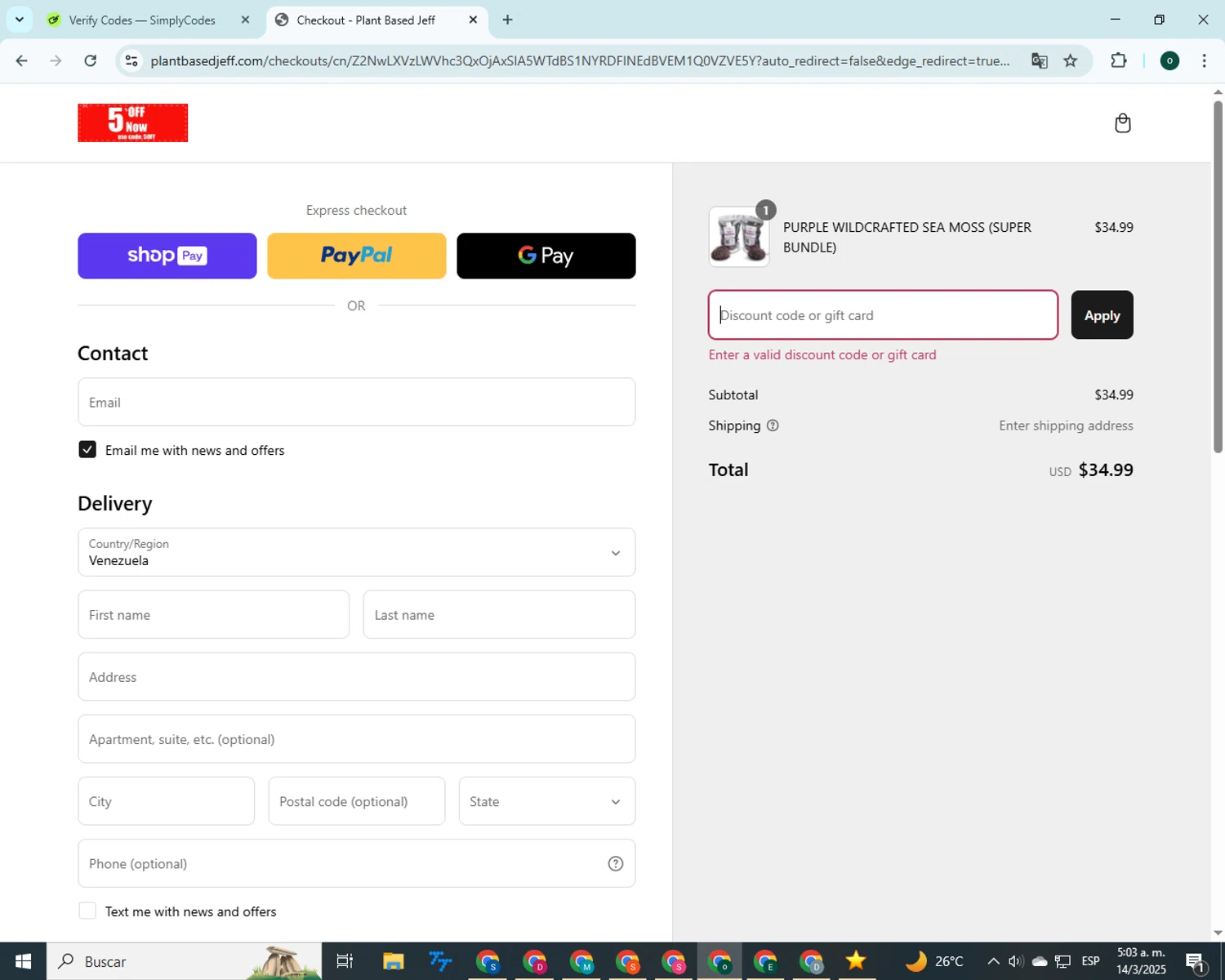The width and height of the screenshot is (1225, 980).
Task: Uncheck Email me with news and offers
Action: [x=87, y=450]
